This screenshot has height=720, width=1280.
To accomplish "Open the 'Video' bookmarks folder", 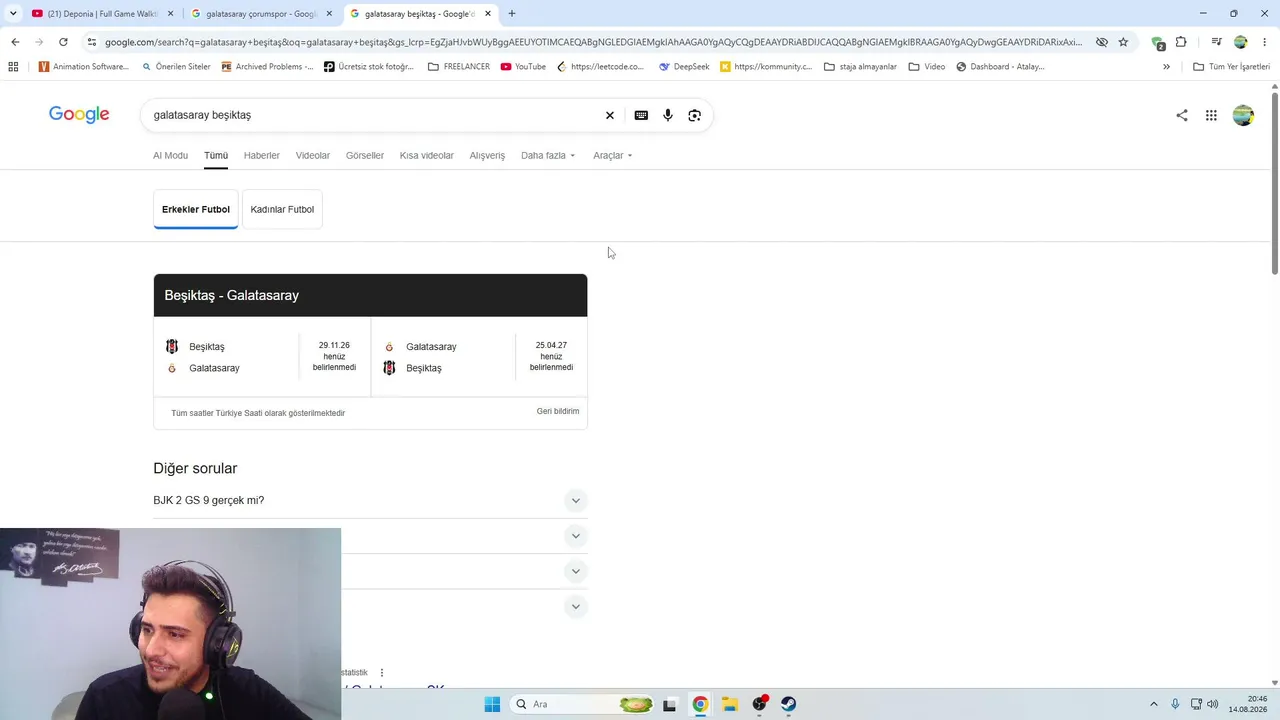I will tap(927, 67).
